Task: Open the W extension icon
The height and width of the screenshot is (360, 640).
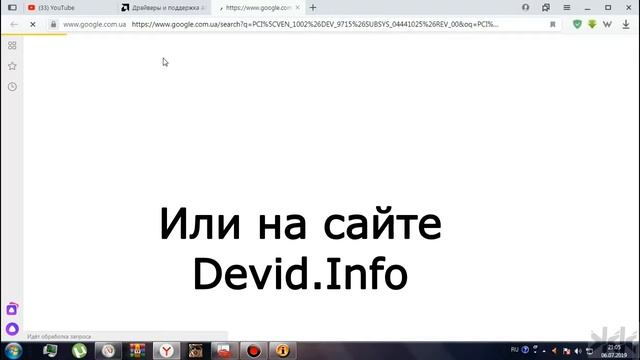Action: (607, 24)
